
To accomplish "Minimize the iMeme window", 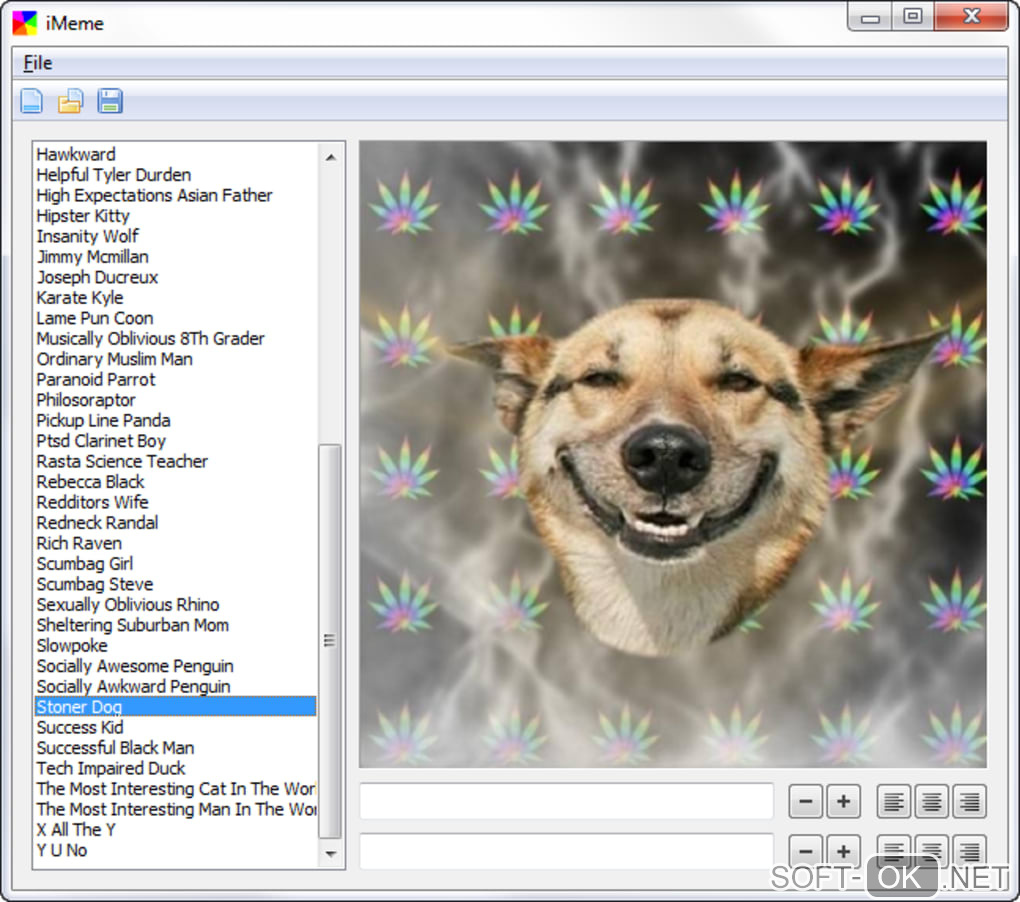I will point(870,16).
